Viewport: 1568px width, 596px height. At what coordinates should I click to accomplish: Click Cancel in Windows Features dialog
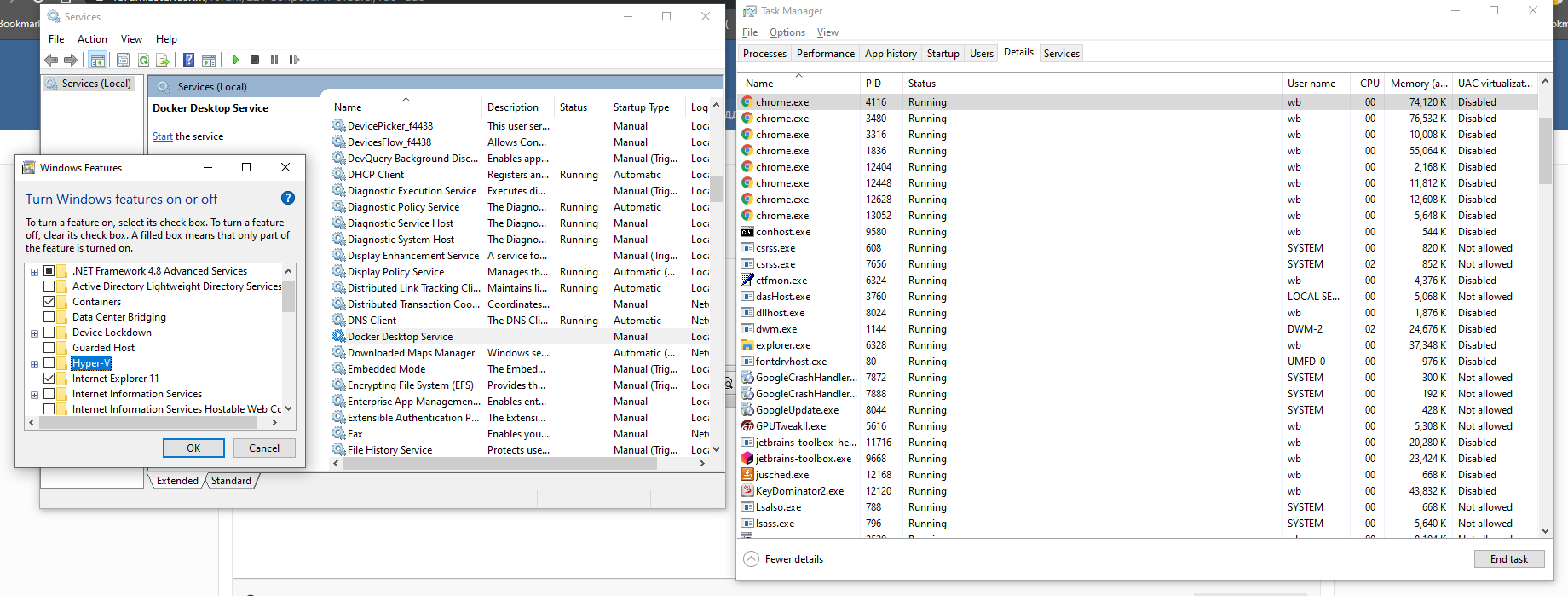pos(264,448)
